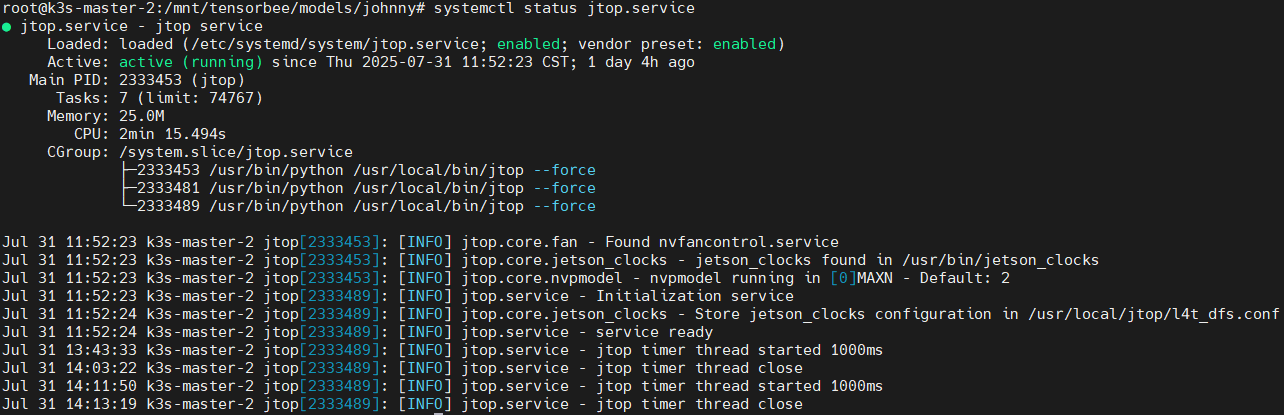Image resolution: width=1284 pixels, height=415 pixels.
Task: Click the green active status dot
Action: tap(7, 27)
